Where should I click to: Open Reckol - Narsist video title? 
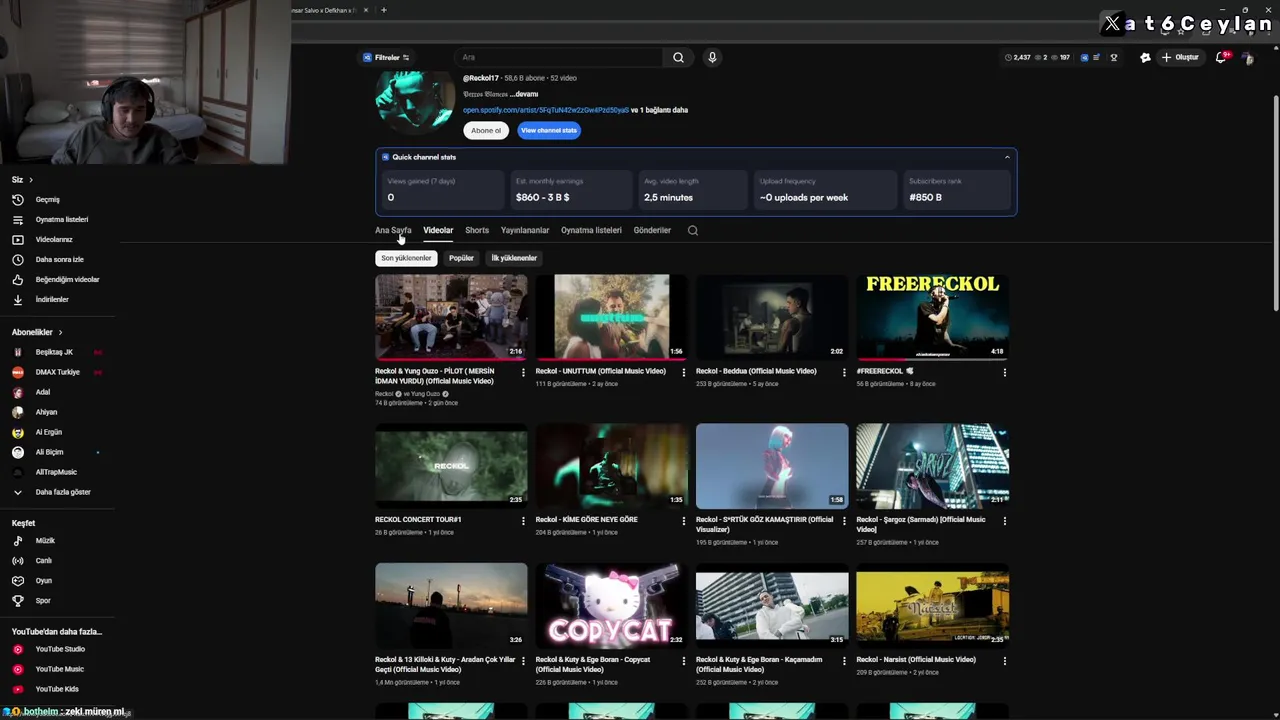tap(916, 660)
